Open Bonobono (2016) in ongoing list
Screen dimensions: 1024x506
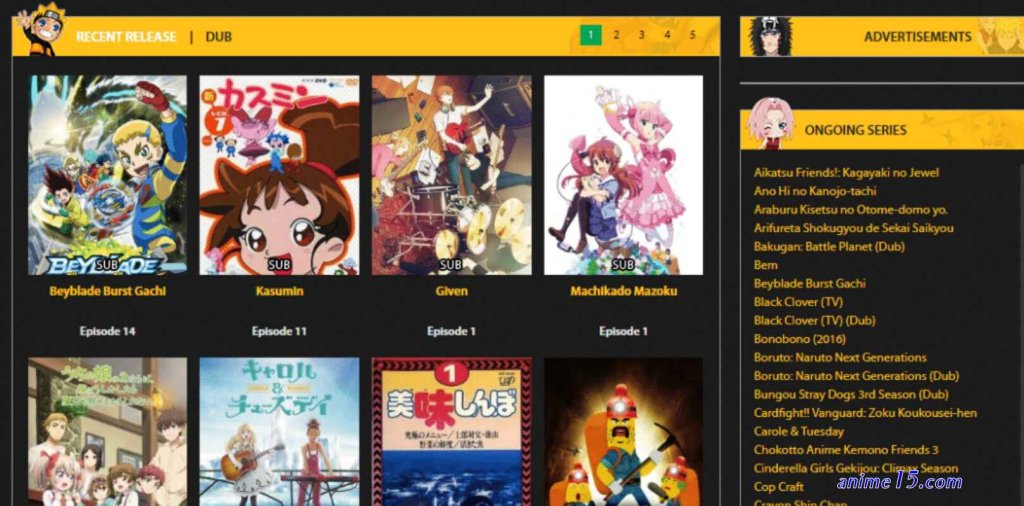coord(800,339)
